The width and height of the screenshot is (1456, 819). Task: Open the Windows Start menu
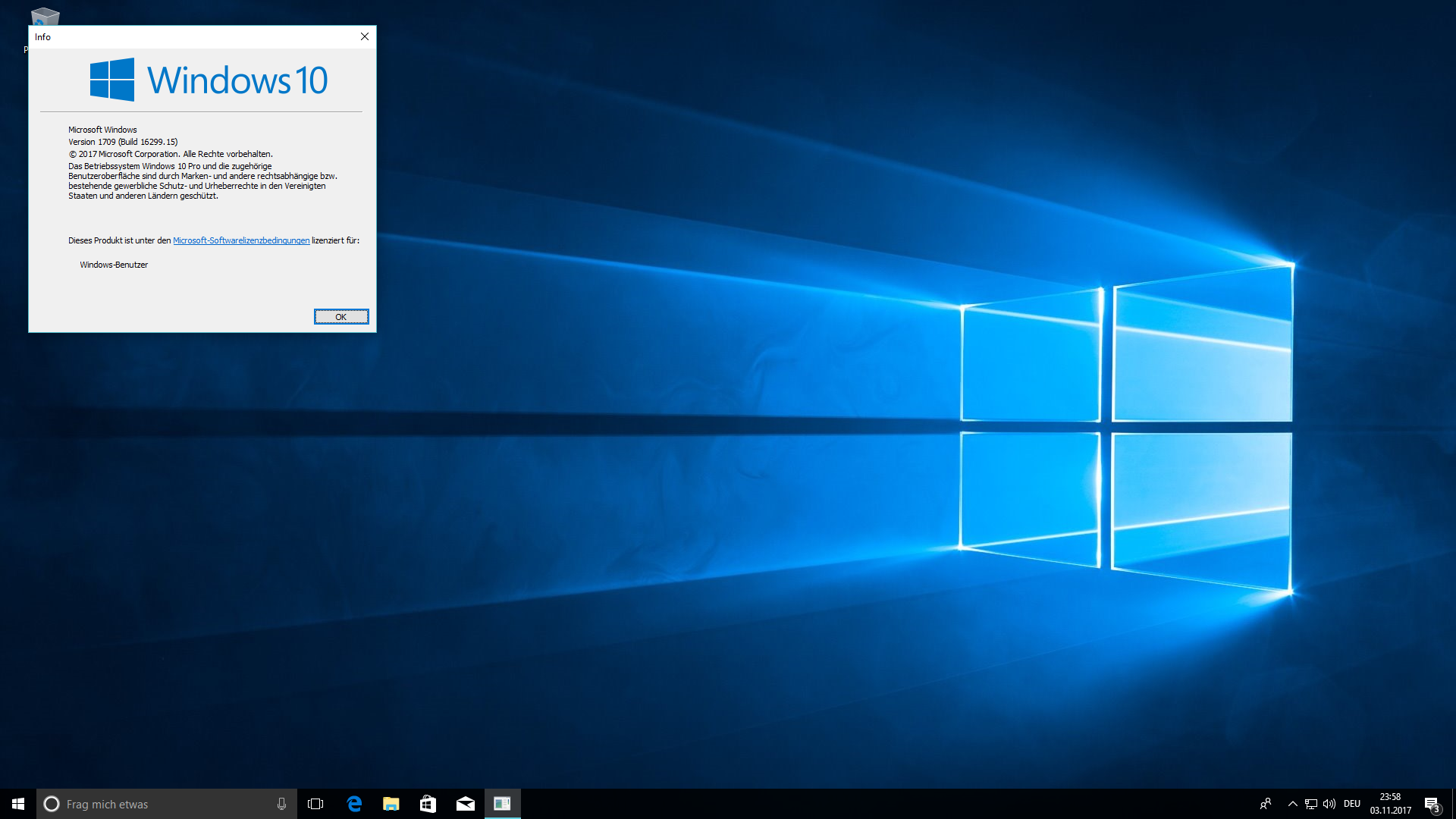pos(18,804)
